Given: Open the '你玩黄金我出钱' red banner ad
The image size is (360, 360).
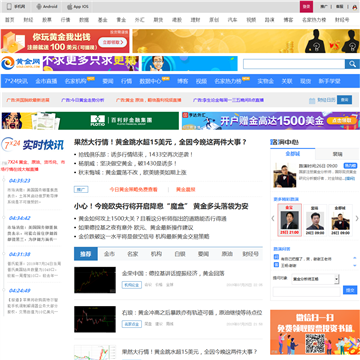Looking at the screenshot, I should 65,41.
